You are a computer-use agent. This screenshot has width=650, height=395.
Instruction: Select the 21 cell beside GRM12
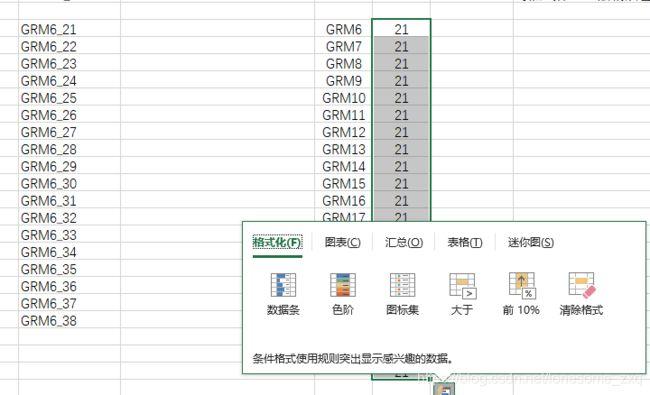(401, 132)
